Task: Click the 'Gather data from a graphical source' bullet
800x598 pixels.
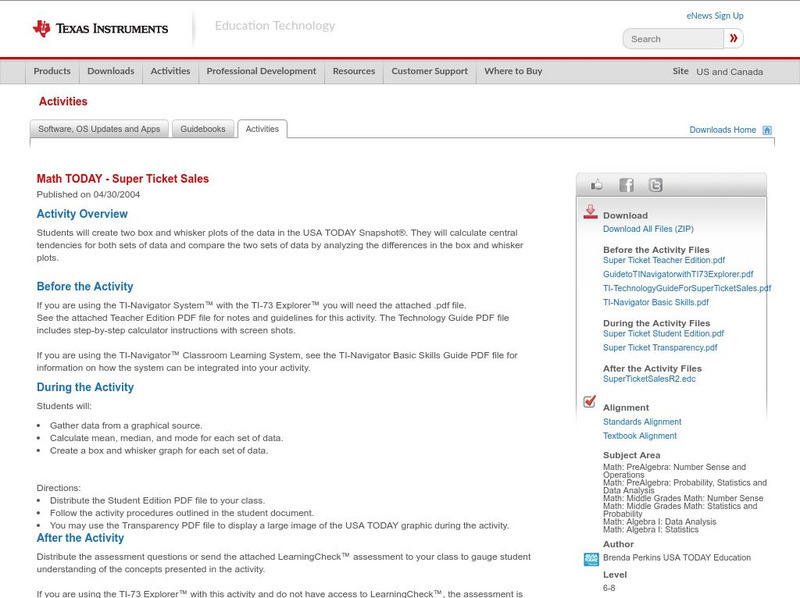Action: [126, 426]
